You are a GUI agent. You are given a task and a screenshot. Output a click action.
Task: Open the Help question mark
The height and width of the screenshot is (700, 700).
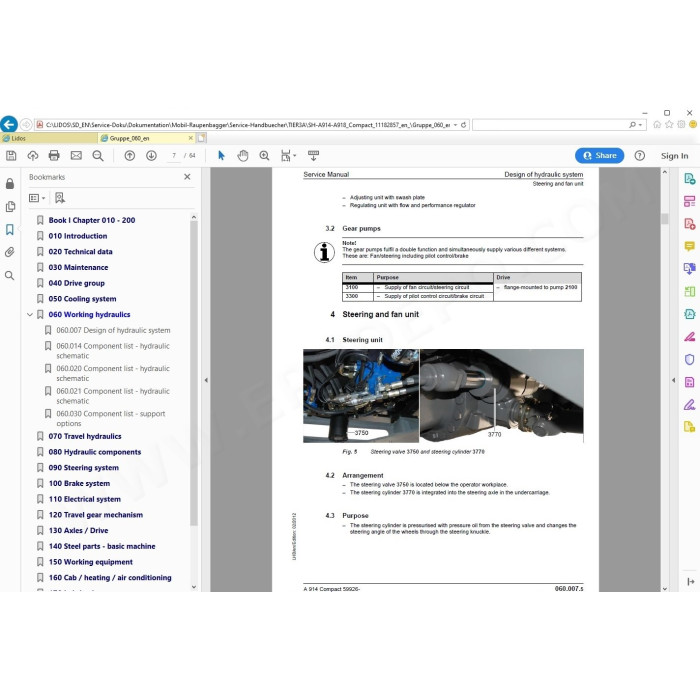pyautogui.click(x=640, y=155)
